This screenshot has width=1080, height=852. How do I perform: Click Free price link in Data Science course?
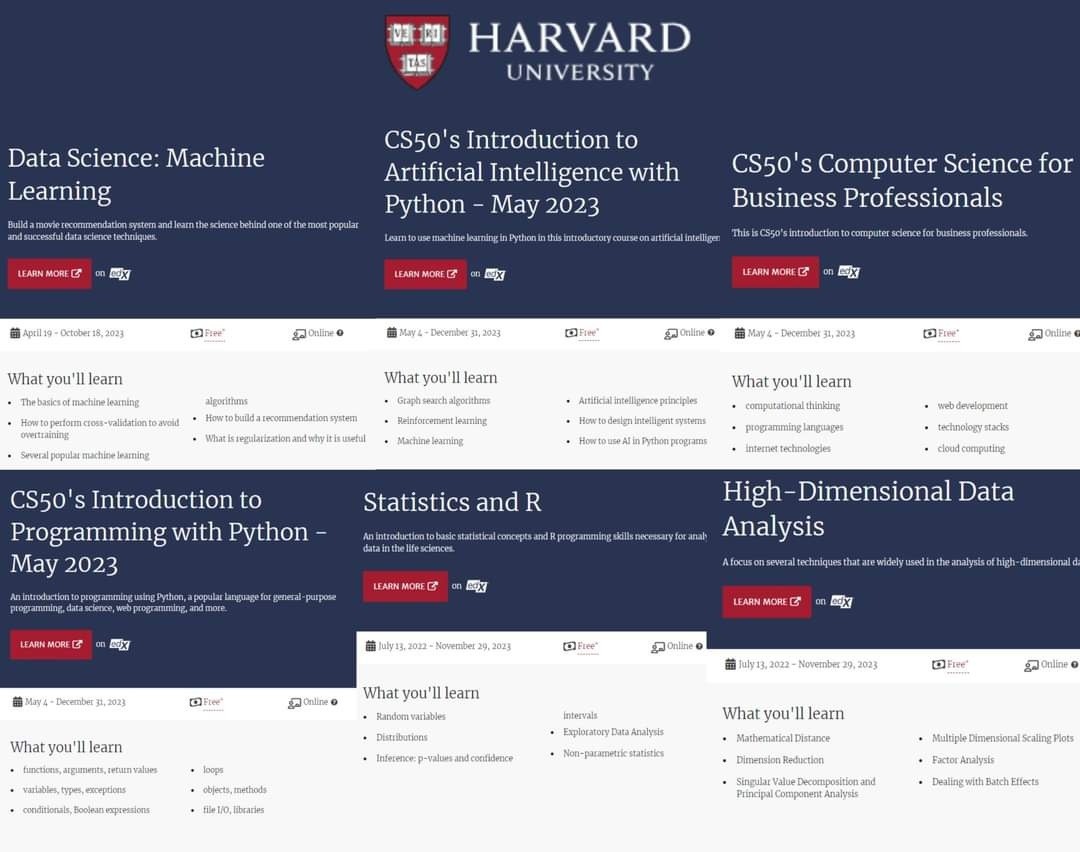[x=214, y=333]
